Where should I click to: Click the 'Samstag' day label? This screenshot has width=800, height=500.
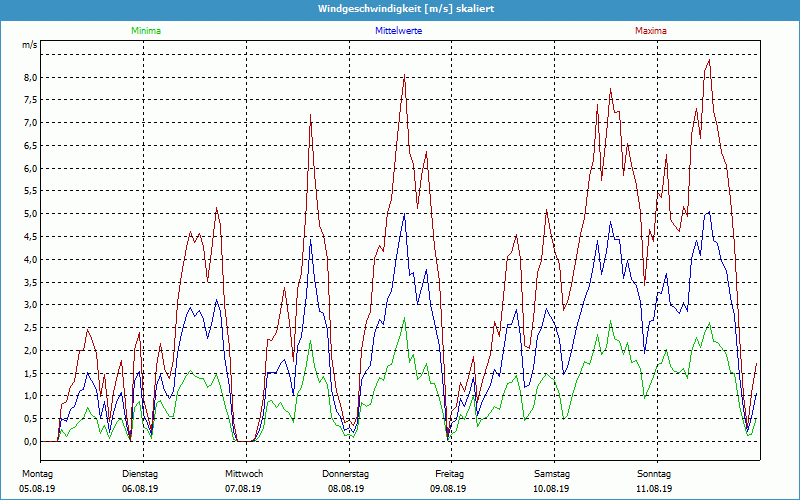[552, 474]
